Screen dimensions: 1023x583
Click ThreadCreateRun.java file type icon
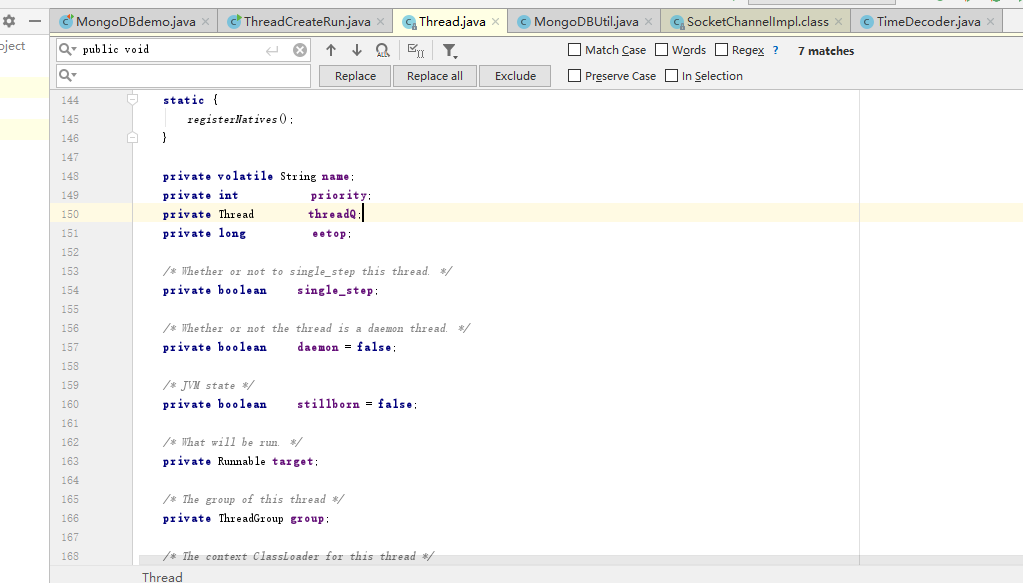234,22
